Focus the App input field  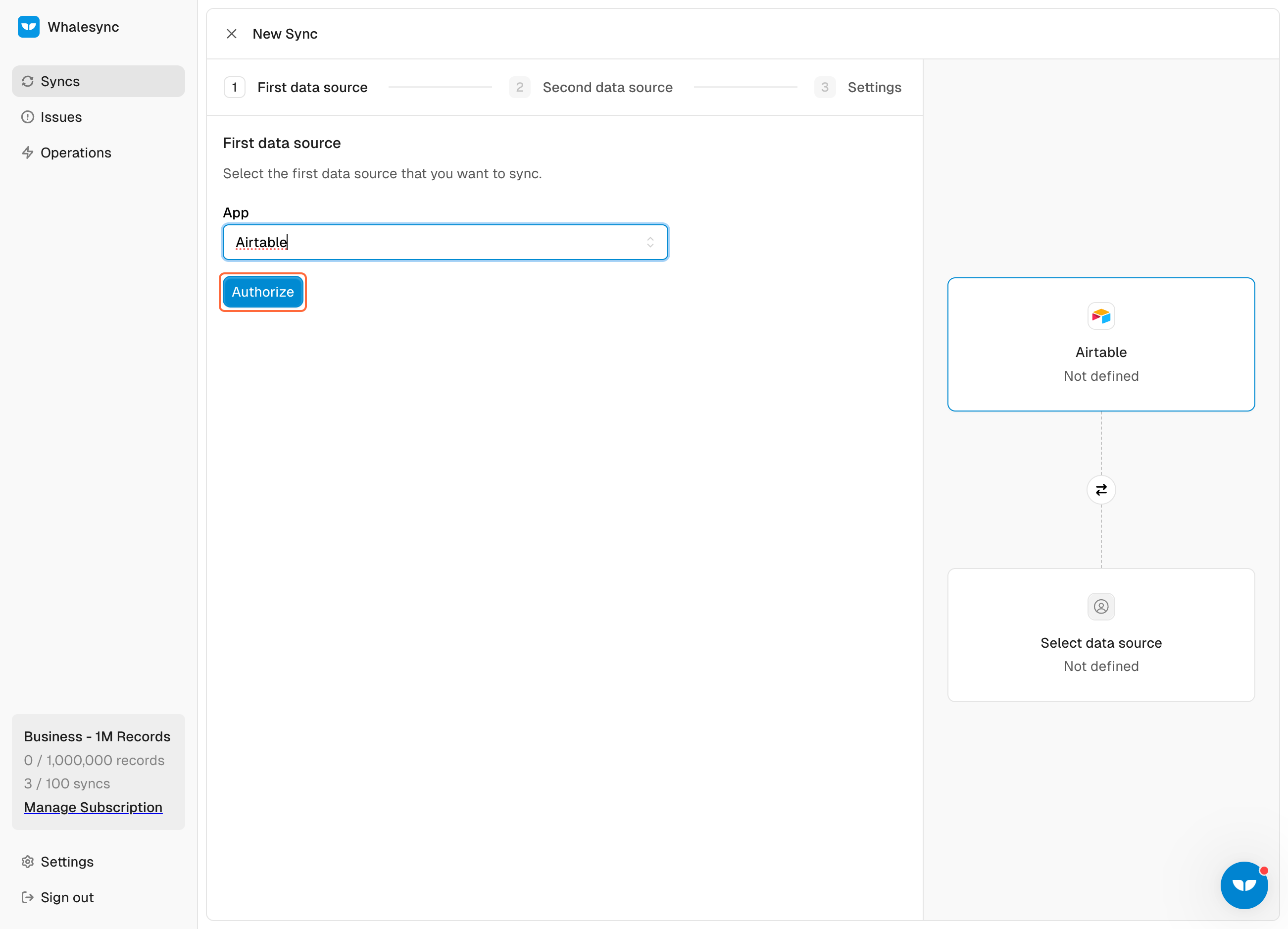pyautogui.click(x=445, y=243)
